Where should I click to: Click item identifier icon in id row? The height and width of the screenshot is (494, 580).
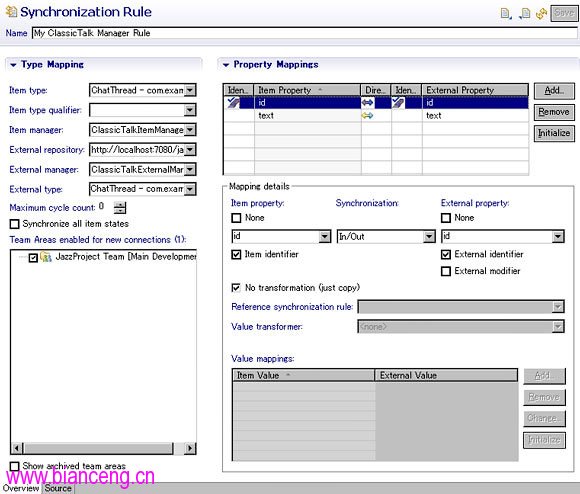tap(234, 102)
